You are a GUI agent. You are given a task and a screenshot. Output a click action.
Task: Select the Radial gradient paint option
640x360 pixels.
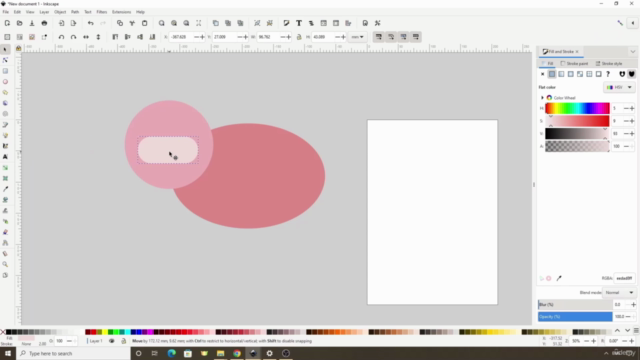click(x=571, y=74)
